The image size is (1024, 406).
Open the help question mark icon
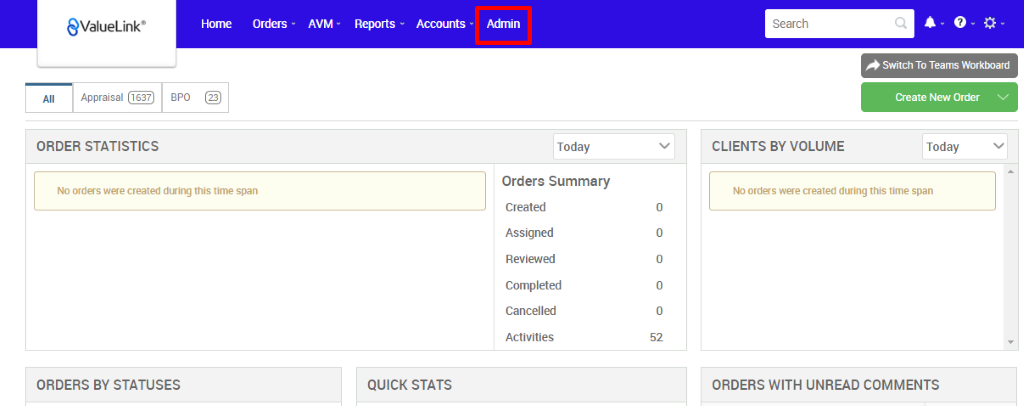pyautogui.click(x=960, y=23)
